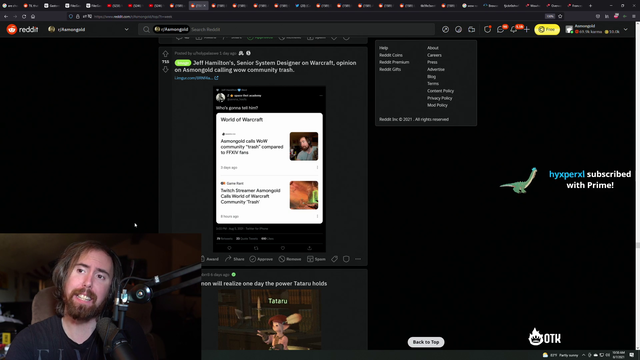The width and height of the screenshot is (640, 360).
Task: Close the active Reddit browser tab
Action: point(204,6)
